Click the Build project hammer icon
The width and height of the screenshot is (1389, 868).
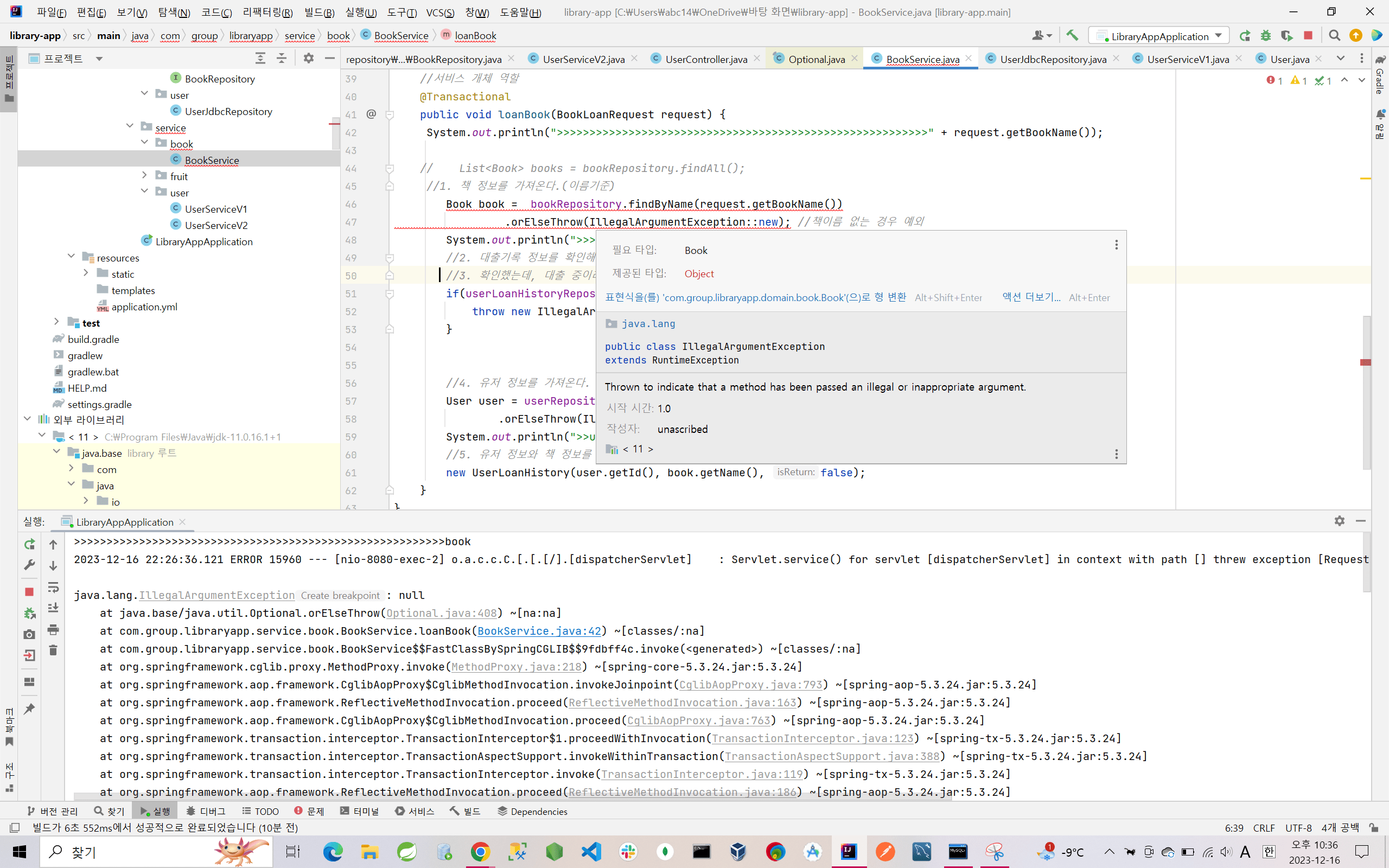pos(1072,36)
